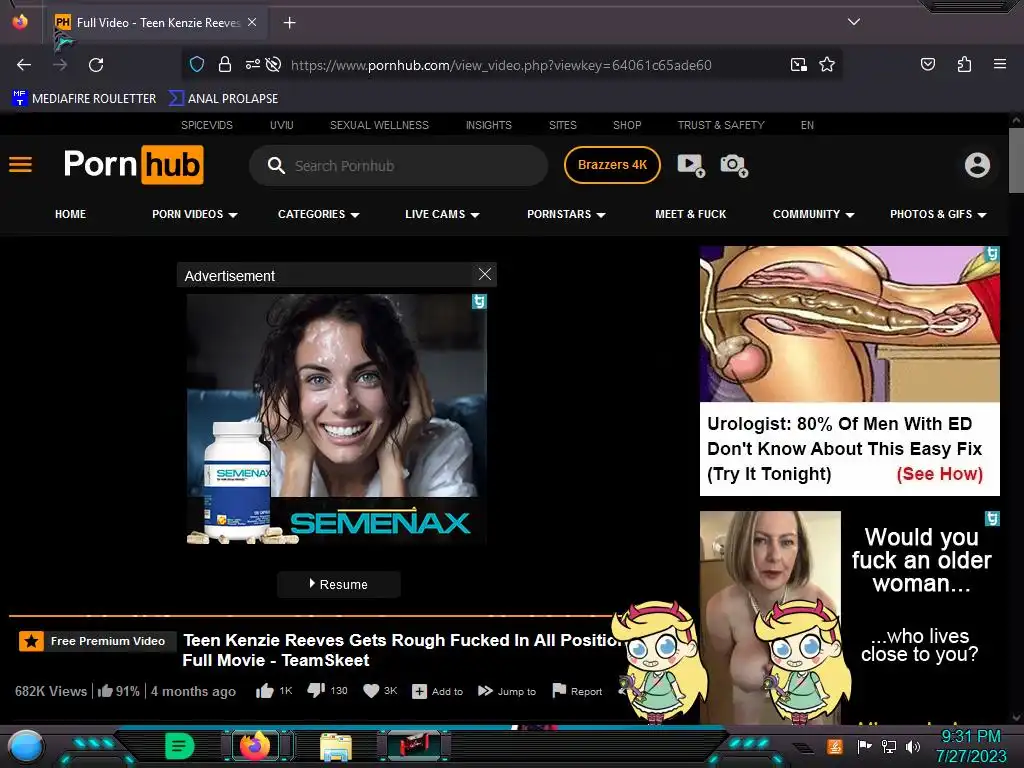Expand the PORN VIDEOS dropdown
Screen dimensions: 1024x768
[195, 214]
